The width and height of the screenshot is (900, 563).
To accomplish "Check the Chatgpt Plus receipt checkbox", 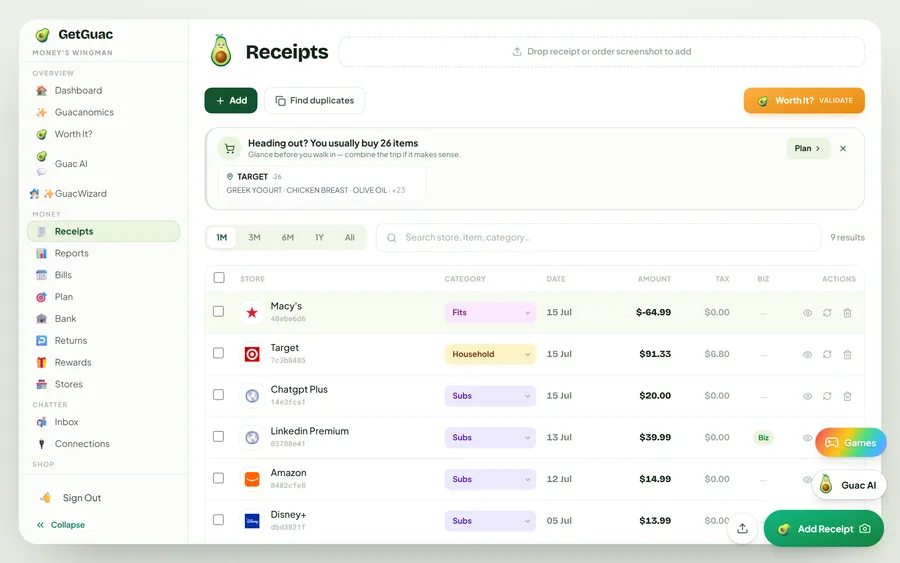I will pyautogui.click(x=218, y=395).
